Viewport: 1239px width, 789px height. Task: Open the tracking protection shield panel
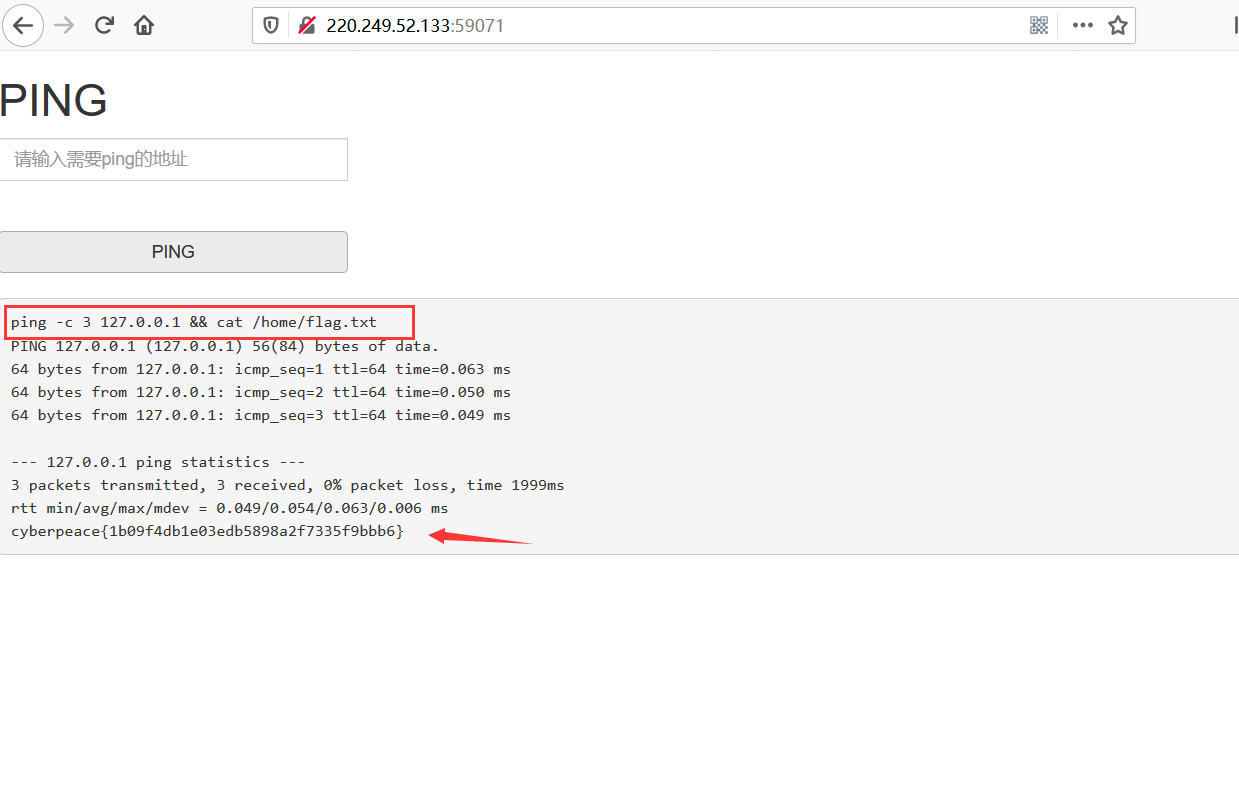pos(271,26)
